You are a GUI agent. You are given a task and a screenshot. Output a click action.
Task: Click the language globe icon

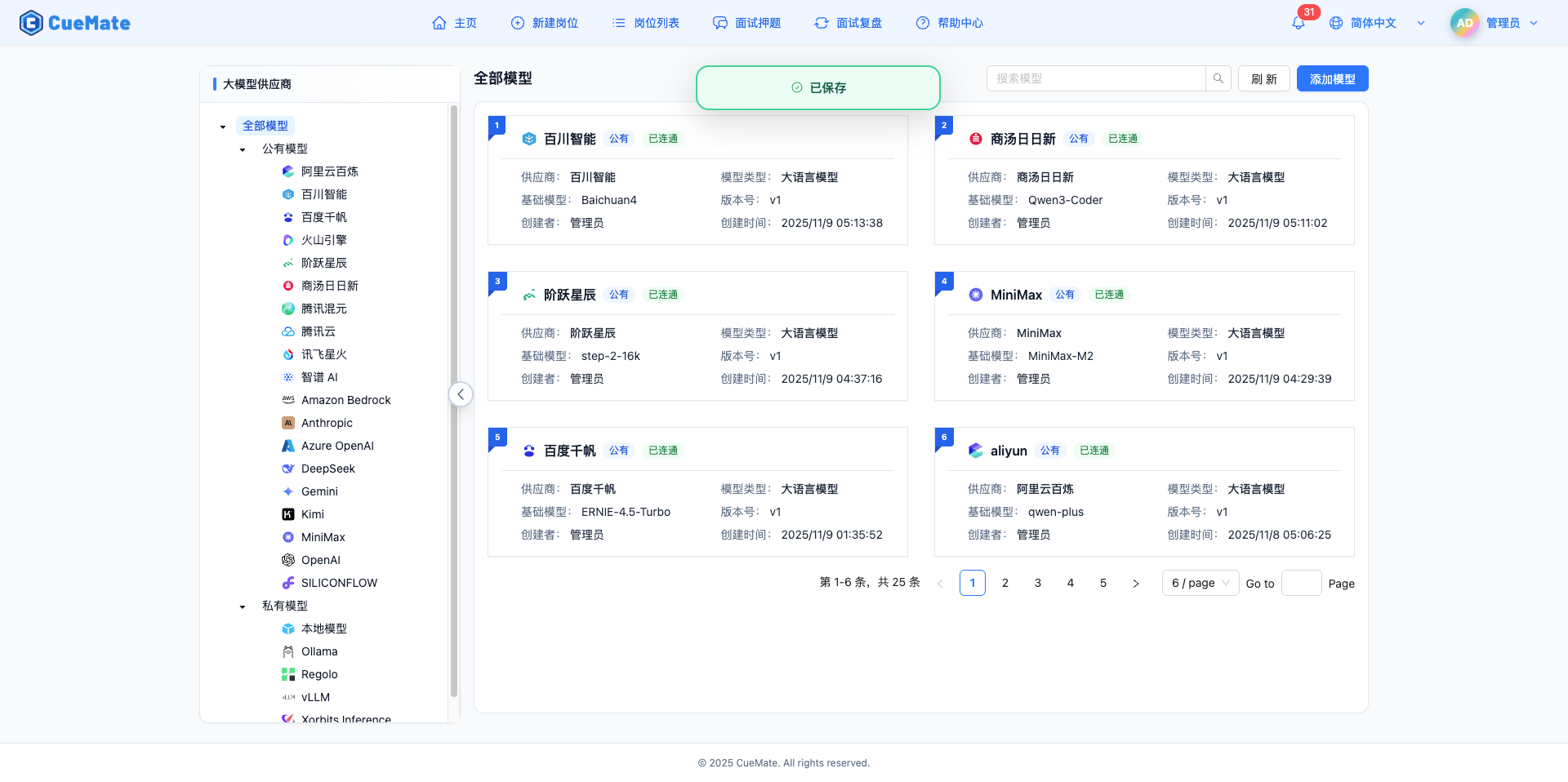click(x=1336, y=23)
